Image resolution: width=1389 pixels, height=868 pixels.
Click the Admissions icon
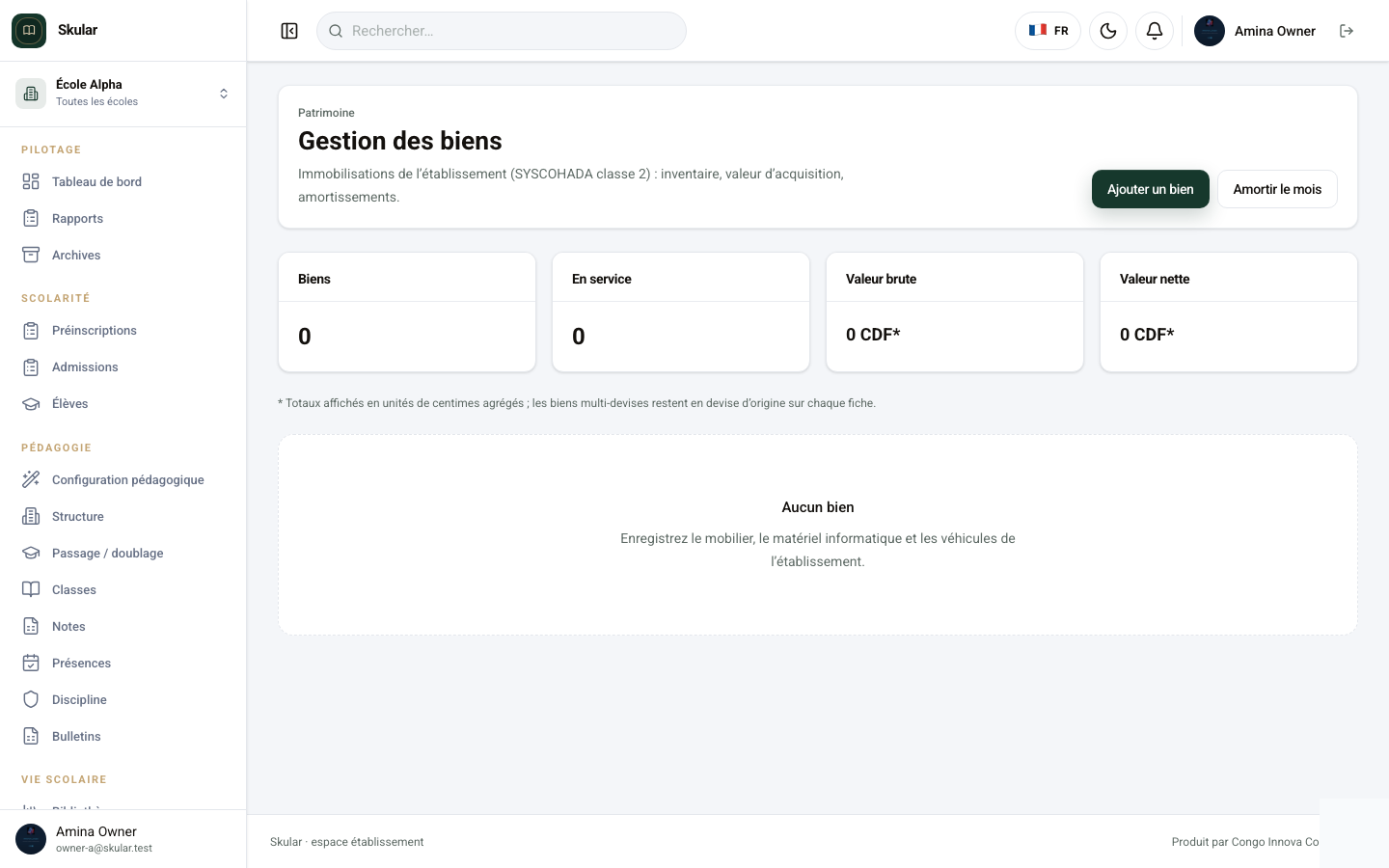(31, 366)
